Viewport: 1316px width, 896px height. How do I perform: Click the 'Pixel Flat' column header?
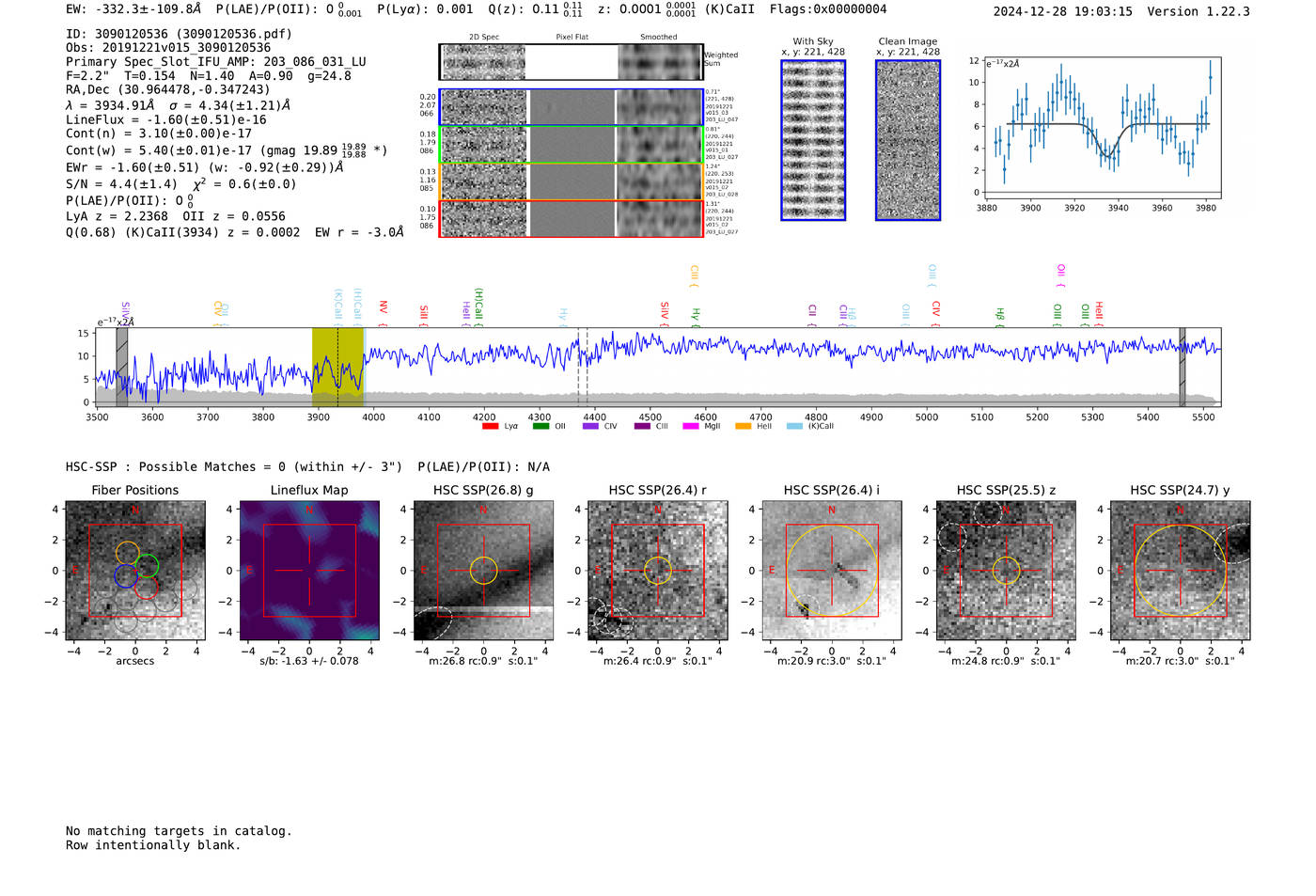[x=572, y=38]
